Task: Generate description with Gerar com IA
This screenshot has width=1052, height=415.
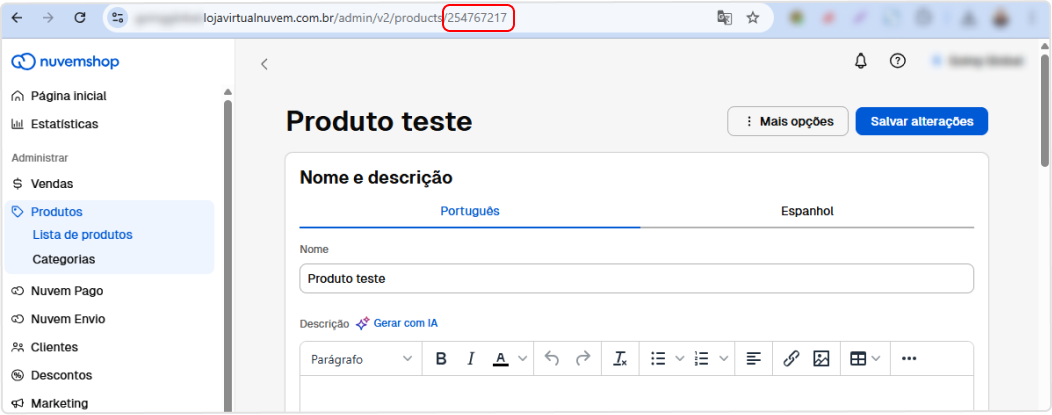Action: coord(397,323)
